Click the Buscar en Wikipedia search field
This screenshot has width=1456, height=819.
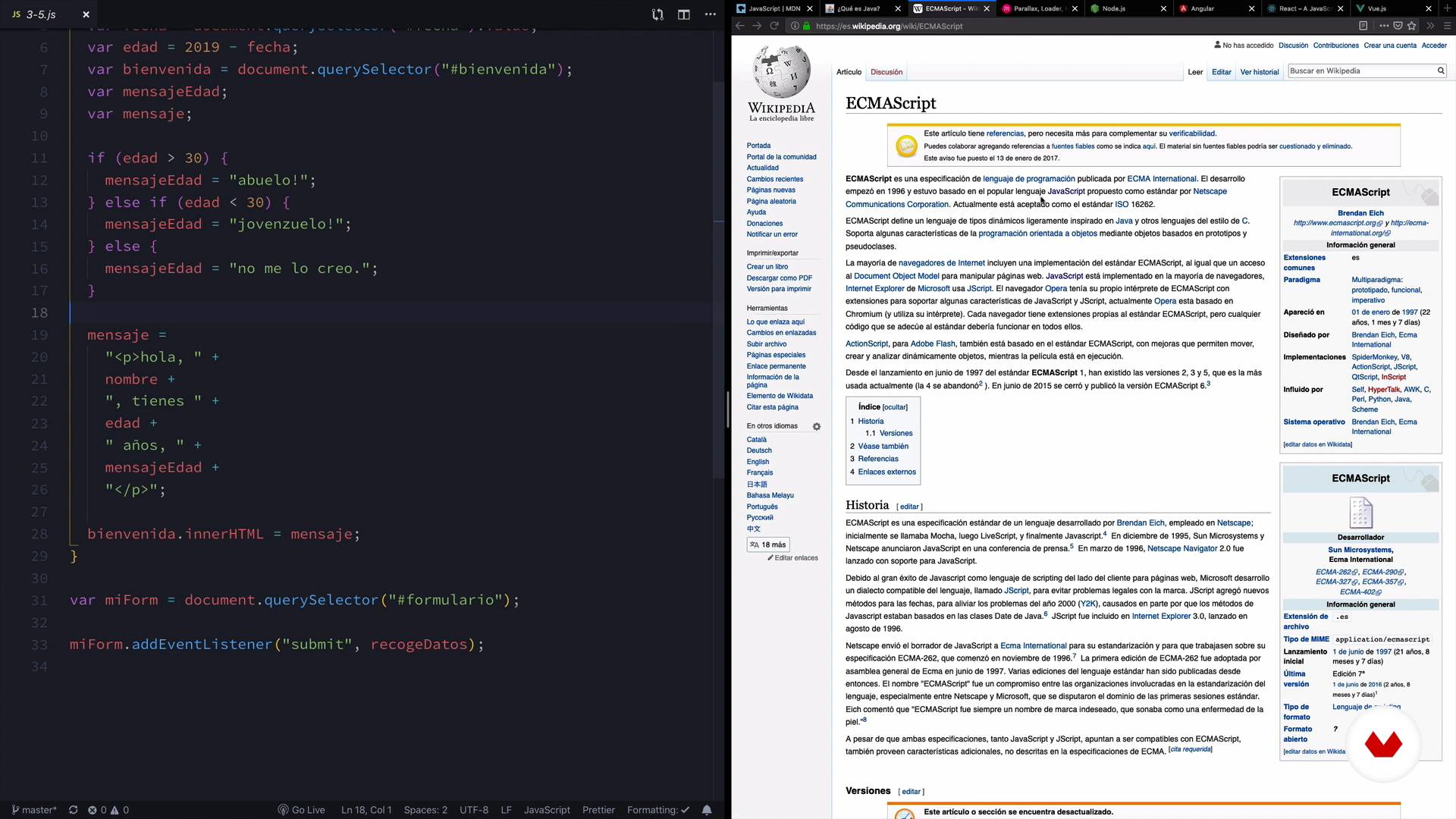(1361, 71)
